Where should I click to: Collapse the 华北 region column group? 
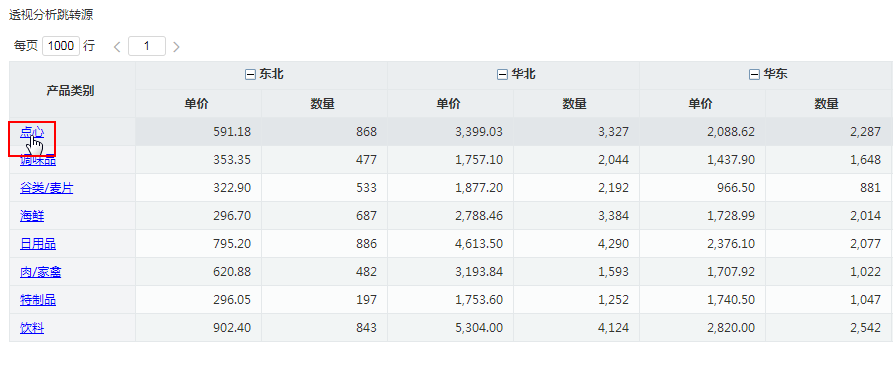click(502, 75)
